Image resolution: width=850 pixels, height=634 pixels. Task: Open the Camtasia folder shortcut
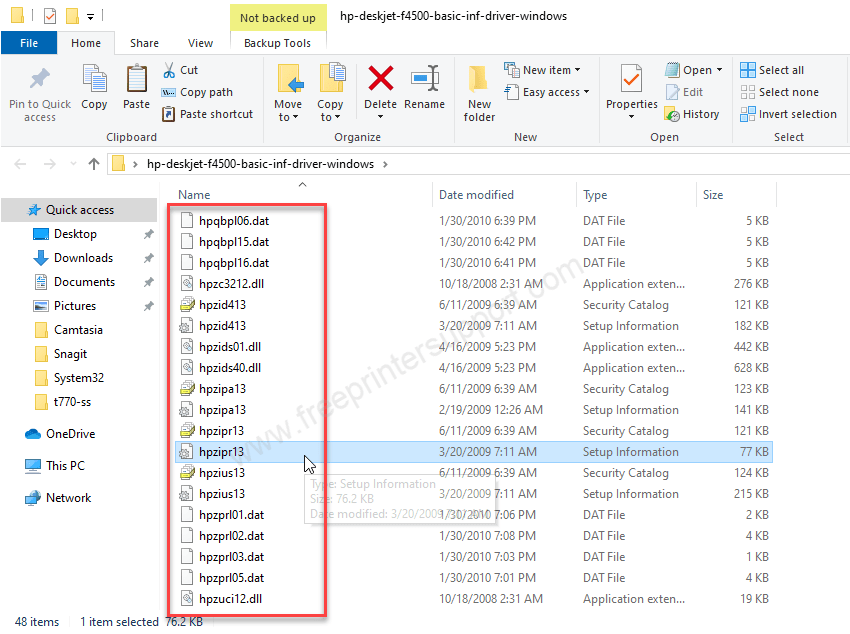click(x=78, y=330)
